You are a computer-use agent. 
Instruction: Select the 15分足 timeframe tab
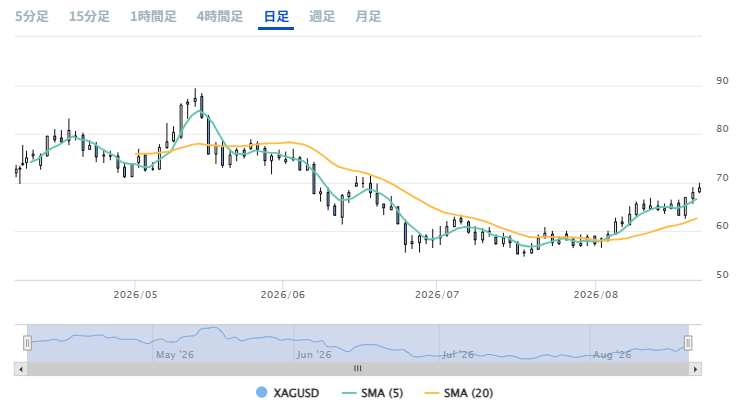tap(89, 17)
